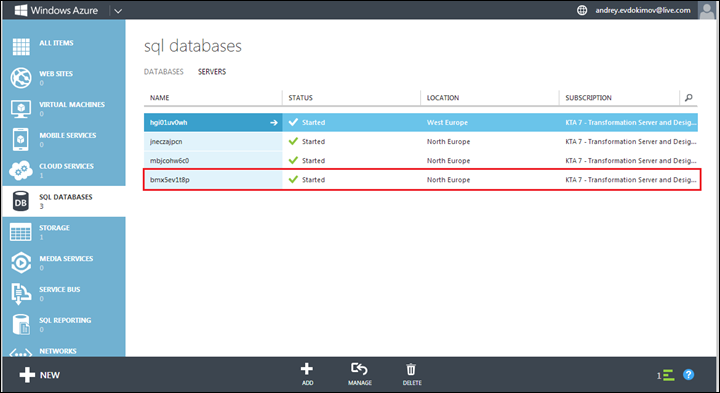Open ALL ITEMS sidebar label
Image resolution: width=720 pixels, height=393 pixels.
coord(56,43)
